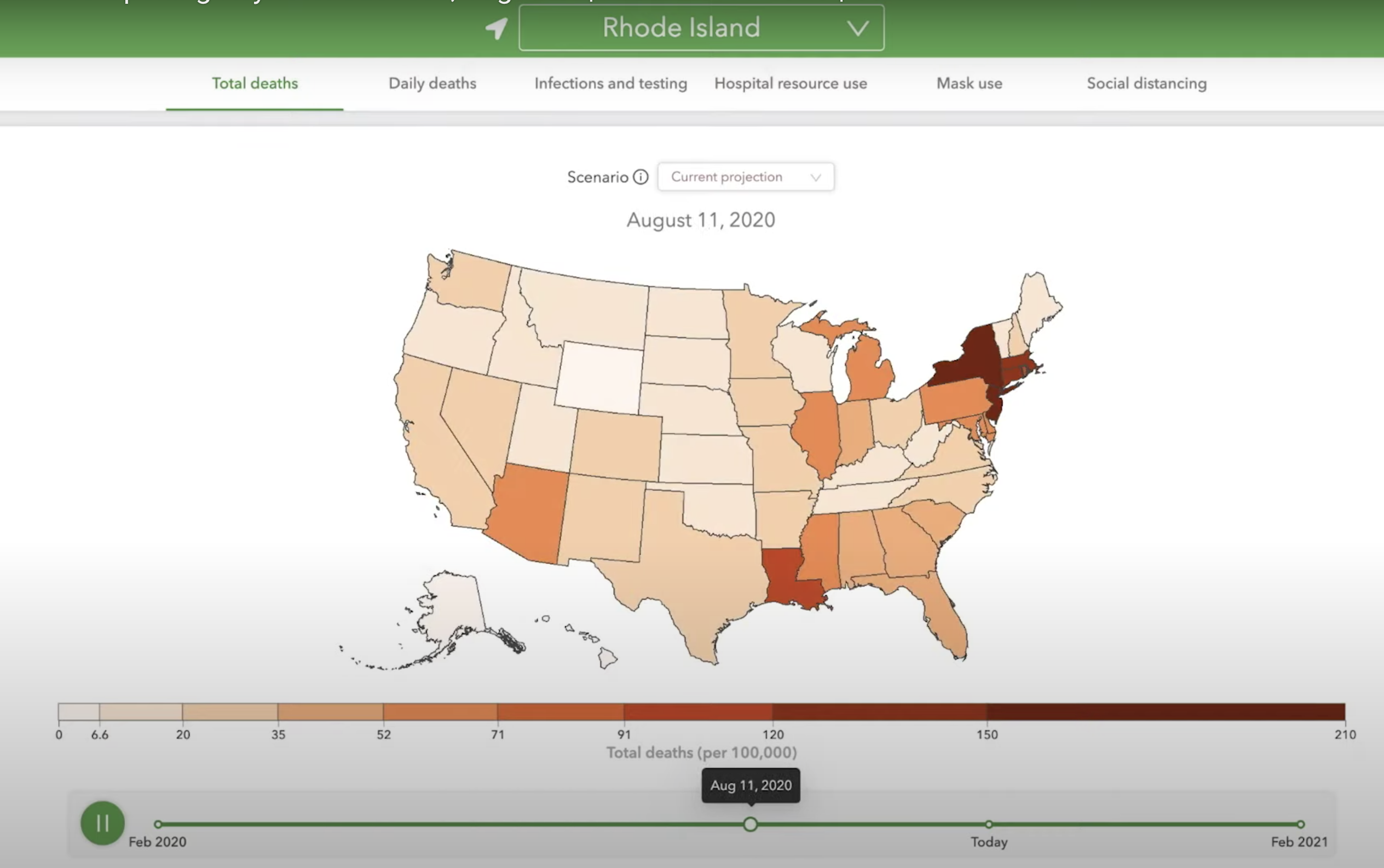
Task: Open the Social distancing tab
Action: (x=1146, y=83)
